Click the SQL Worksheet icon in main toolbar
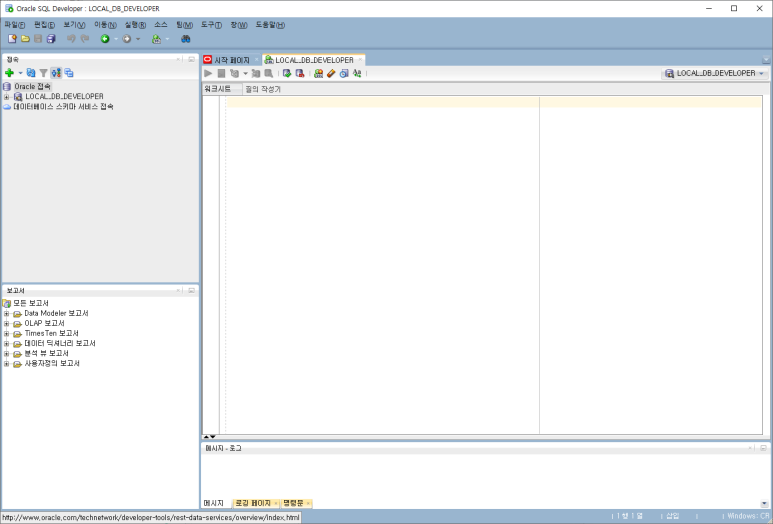 pyautogui.click(x=156, y=38)
